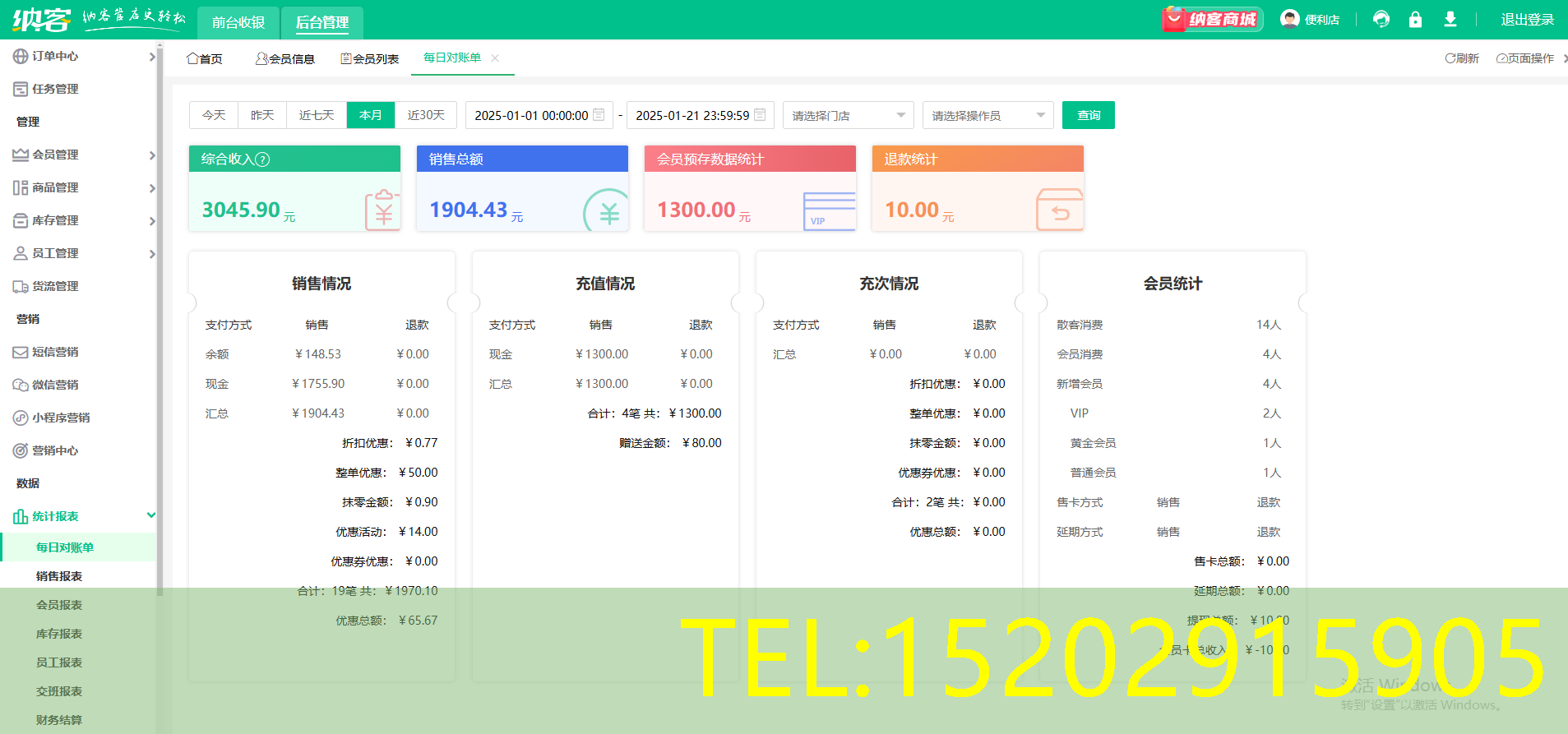The image size is (1568, 734).
Task: Open calendar icon for start date
Action: (599, 115)
